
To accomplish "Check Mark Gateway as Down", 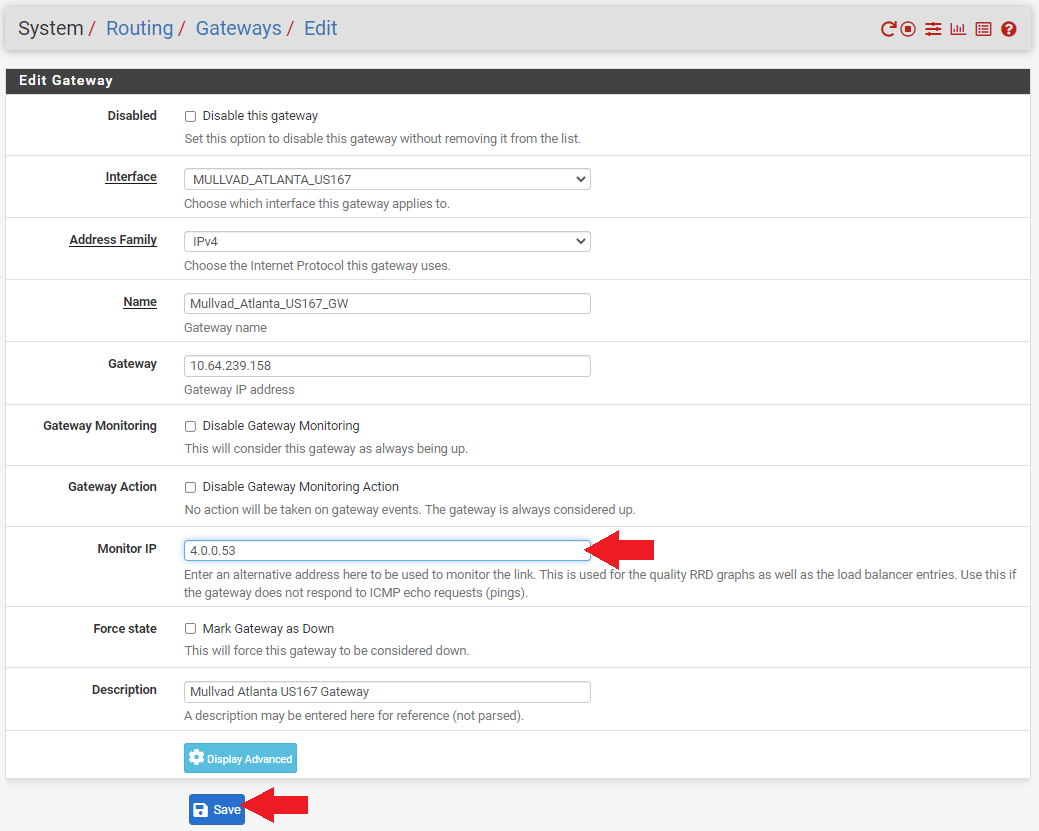I will [x=190, y=628].
